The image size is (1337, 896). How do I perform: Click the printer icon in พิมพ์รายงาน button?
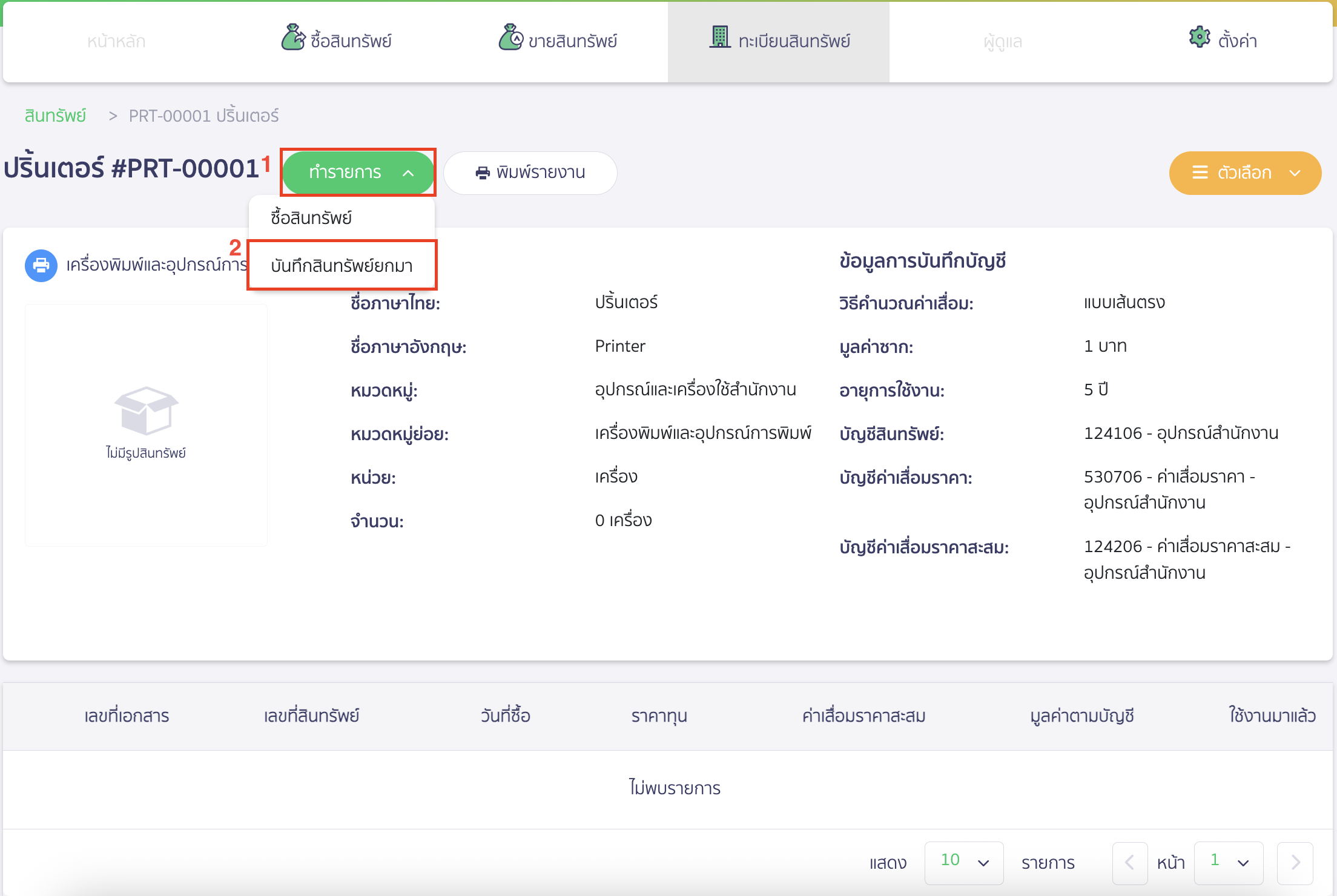point(483,173)
